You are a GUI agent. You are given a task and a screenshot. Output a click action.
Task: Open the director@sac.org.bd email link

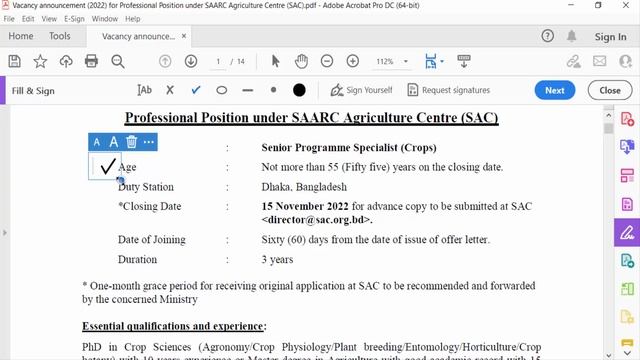(x=317, y=220)
